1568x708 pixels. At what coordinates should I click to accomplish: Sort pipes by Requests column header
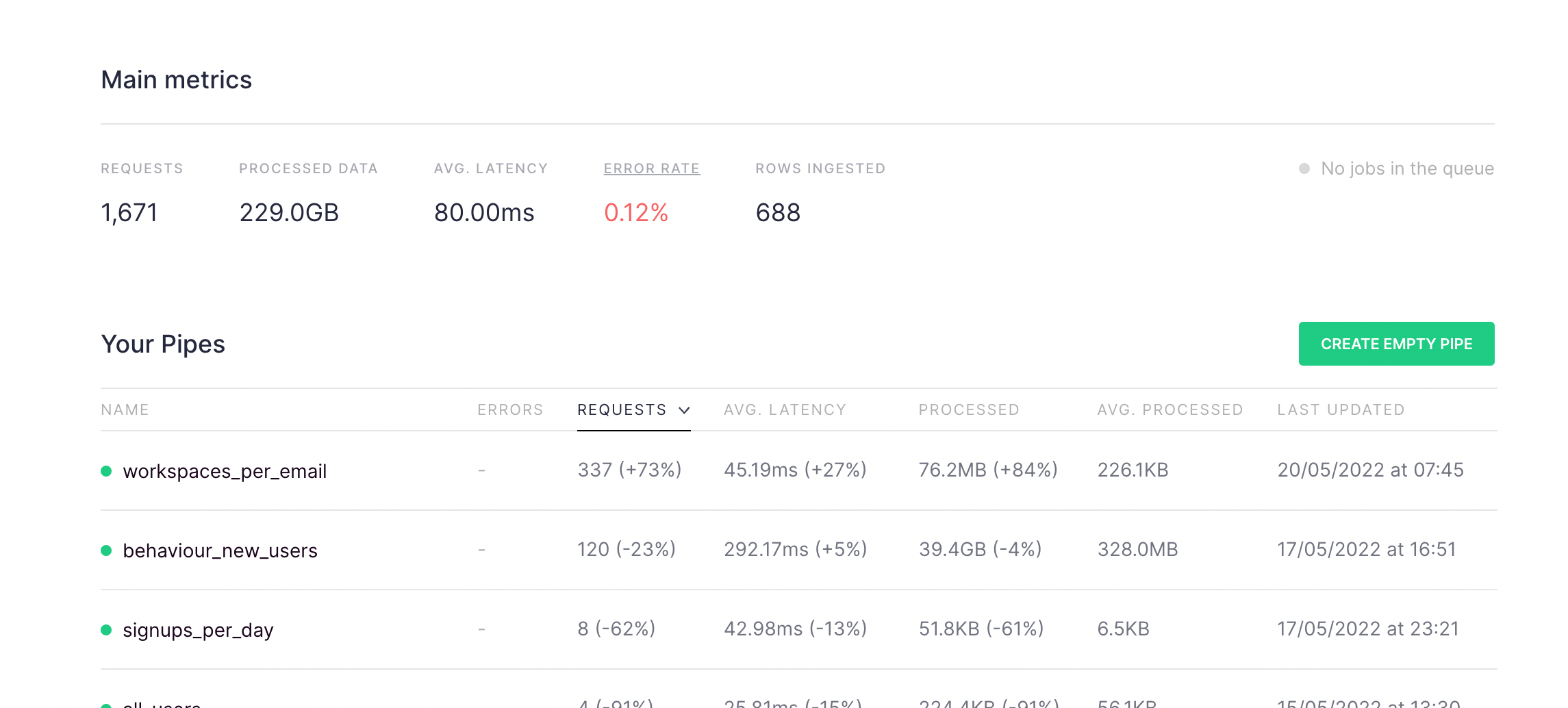(x=622, y=410)
